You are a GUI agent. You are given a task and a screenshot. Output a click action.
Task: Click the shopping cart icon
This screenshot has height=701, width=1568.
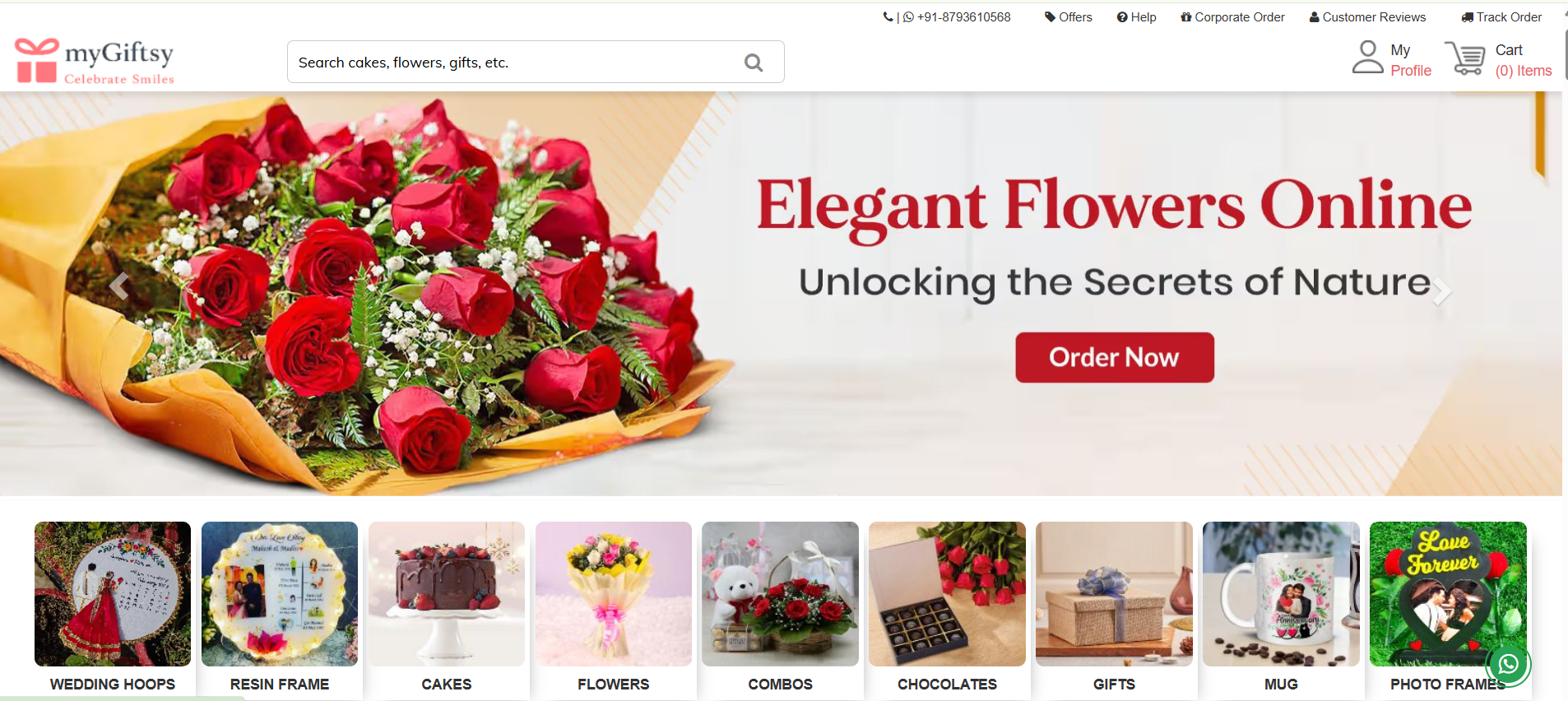pyautogui.click(x=1465, y=59)
